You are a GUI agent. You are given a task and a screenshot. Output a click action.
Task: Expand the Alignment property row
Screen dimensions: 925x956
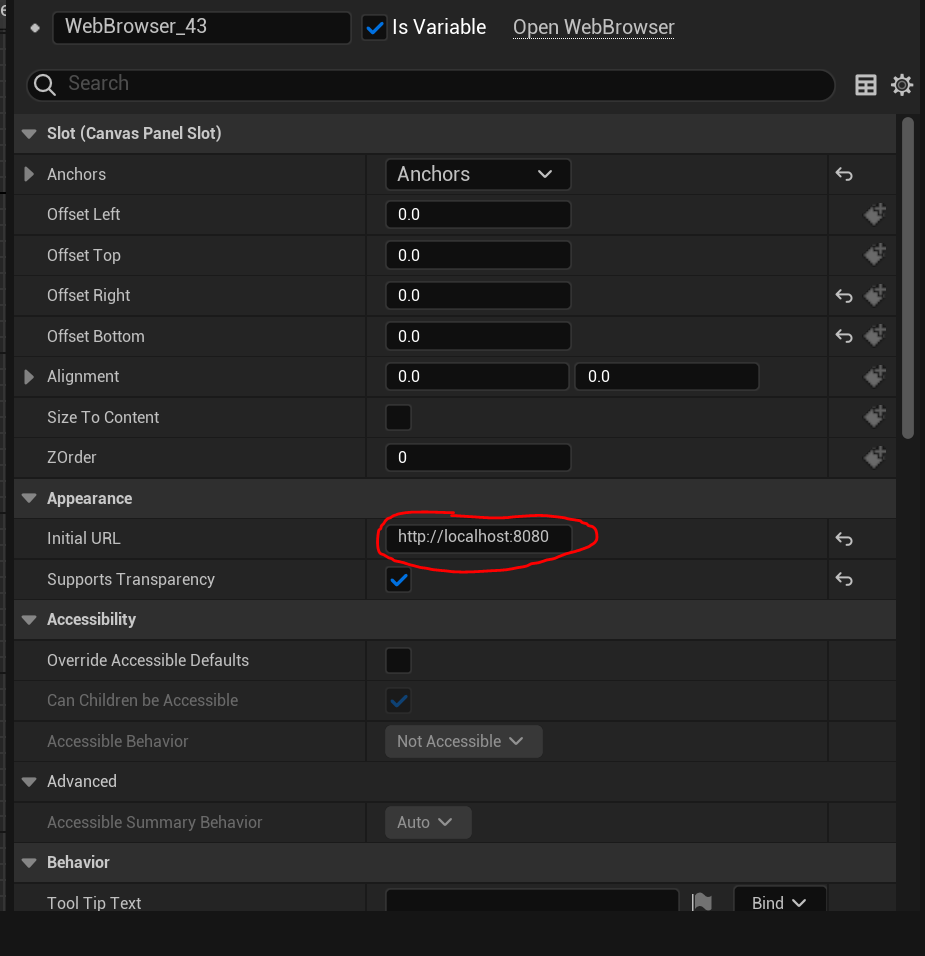click(x=29, y=377)
